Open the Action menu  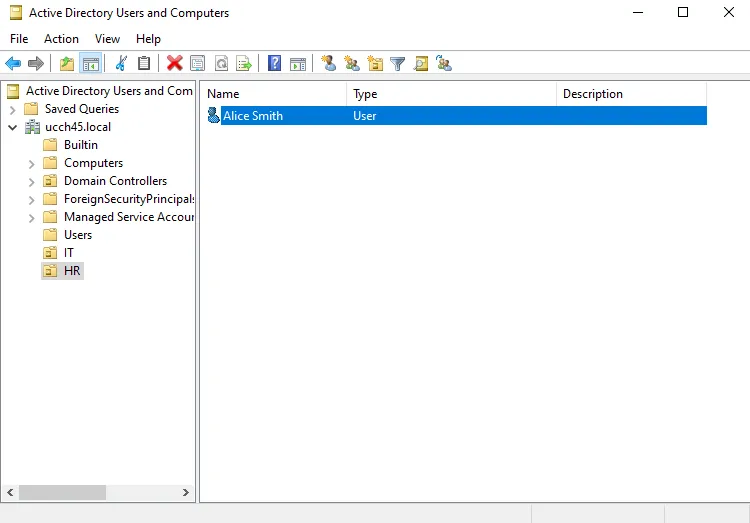click(x=61, y=39)
